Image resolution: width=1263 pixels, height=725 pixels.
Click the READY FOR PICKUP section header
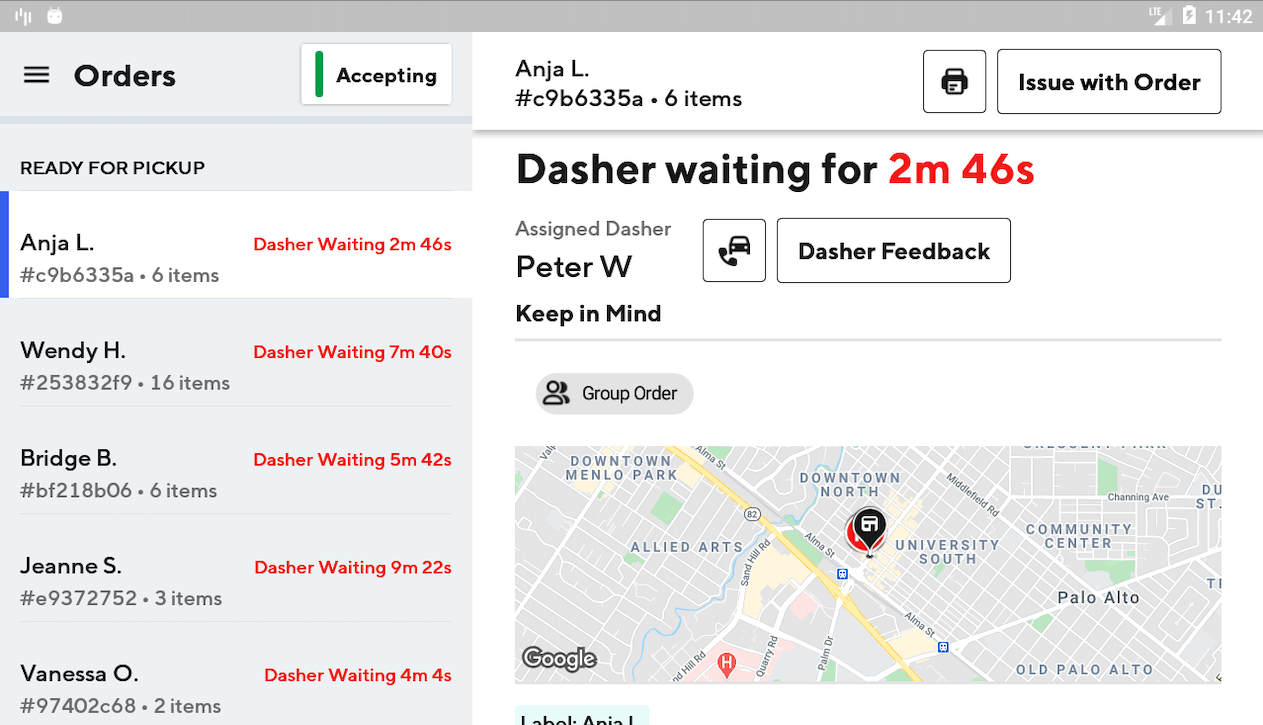[x=112, y=167]
